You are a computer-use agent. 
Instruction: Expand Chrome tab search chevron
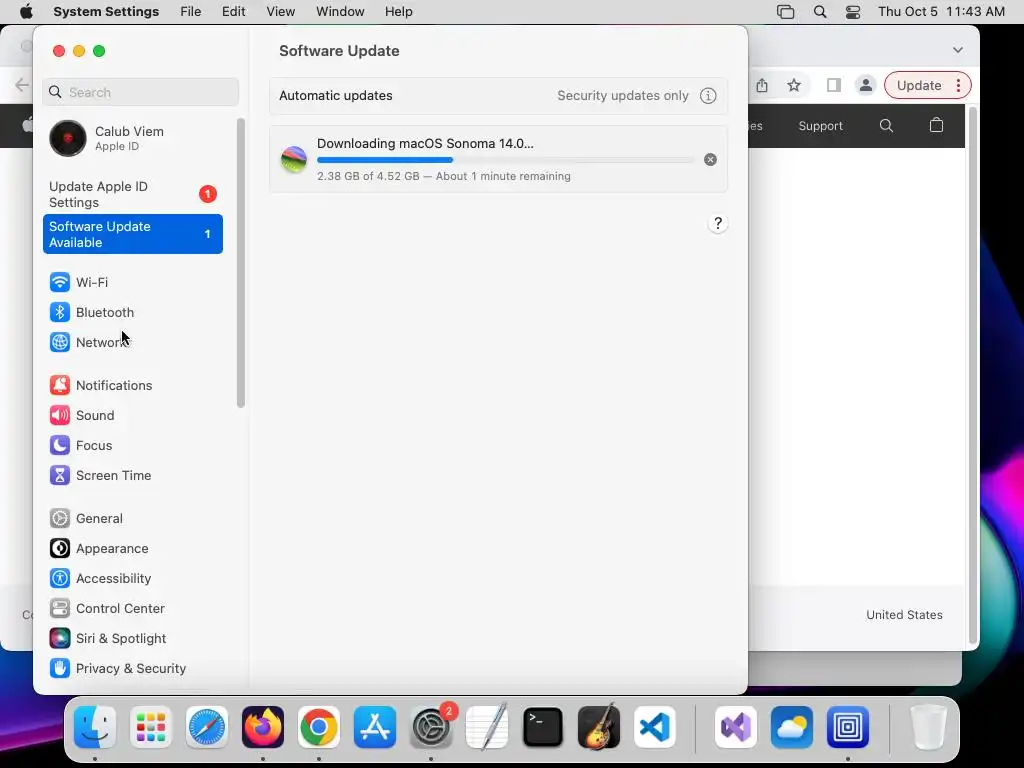(958, 50)
